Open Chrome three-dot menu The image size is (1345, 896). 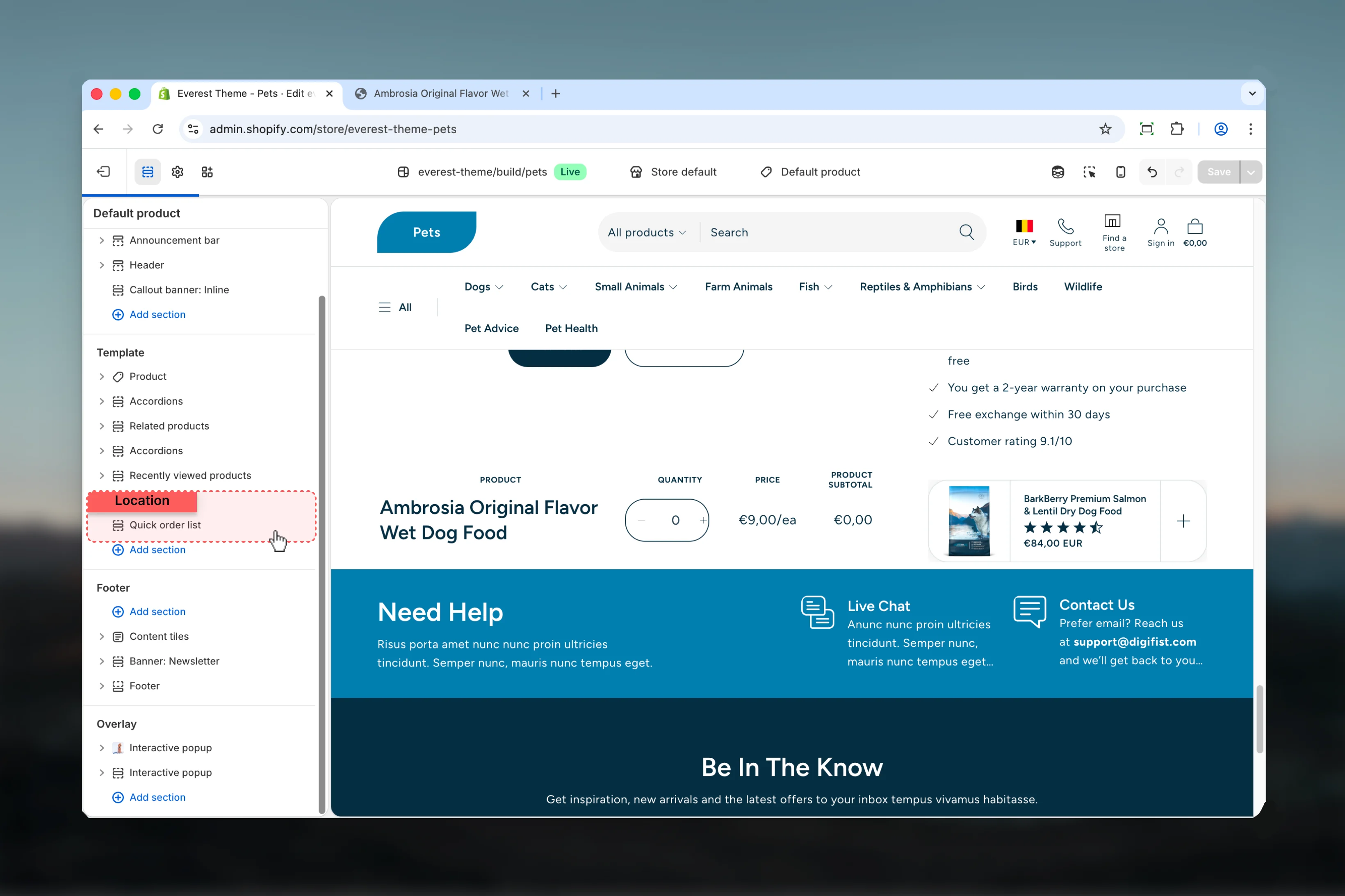click(x=1250, y=129)
